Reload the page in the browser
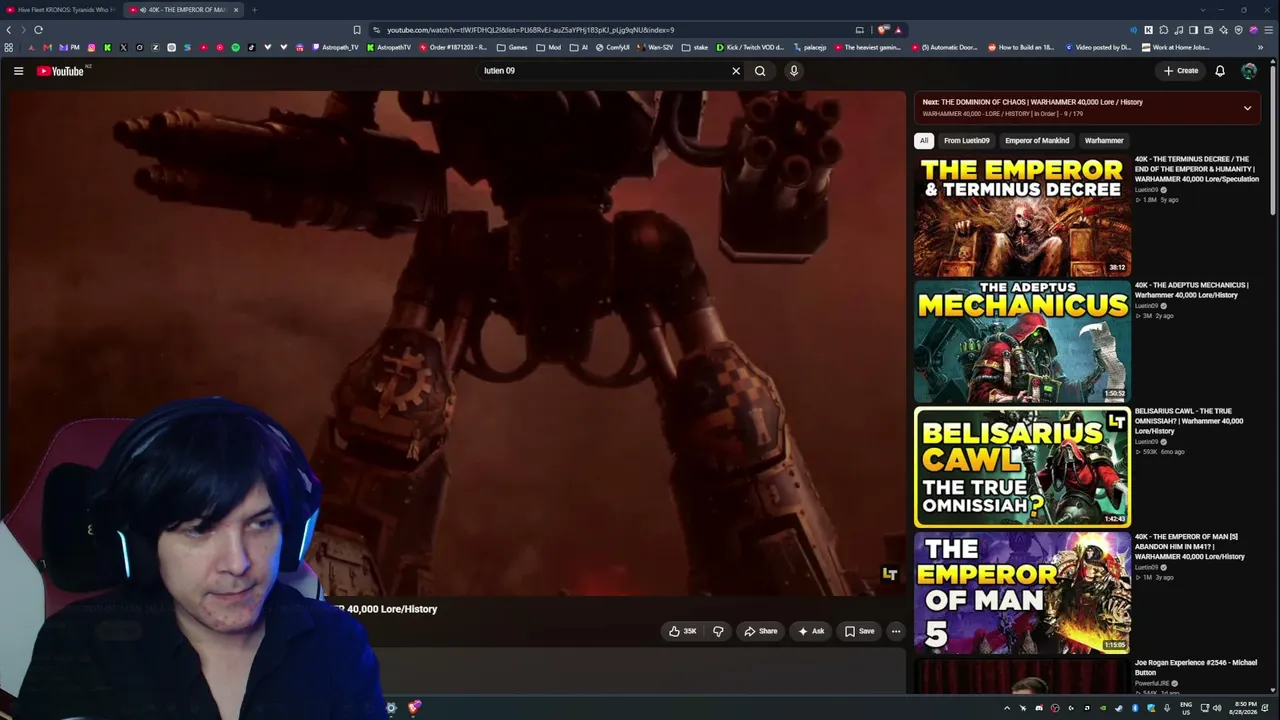Viewport: 1280px width, 720px height. [x=38, y=30]
